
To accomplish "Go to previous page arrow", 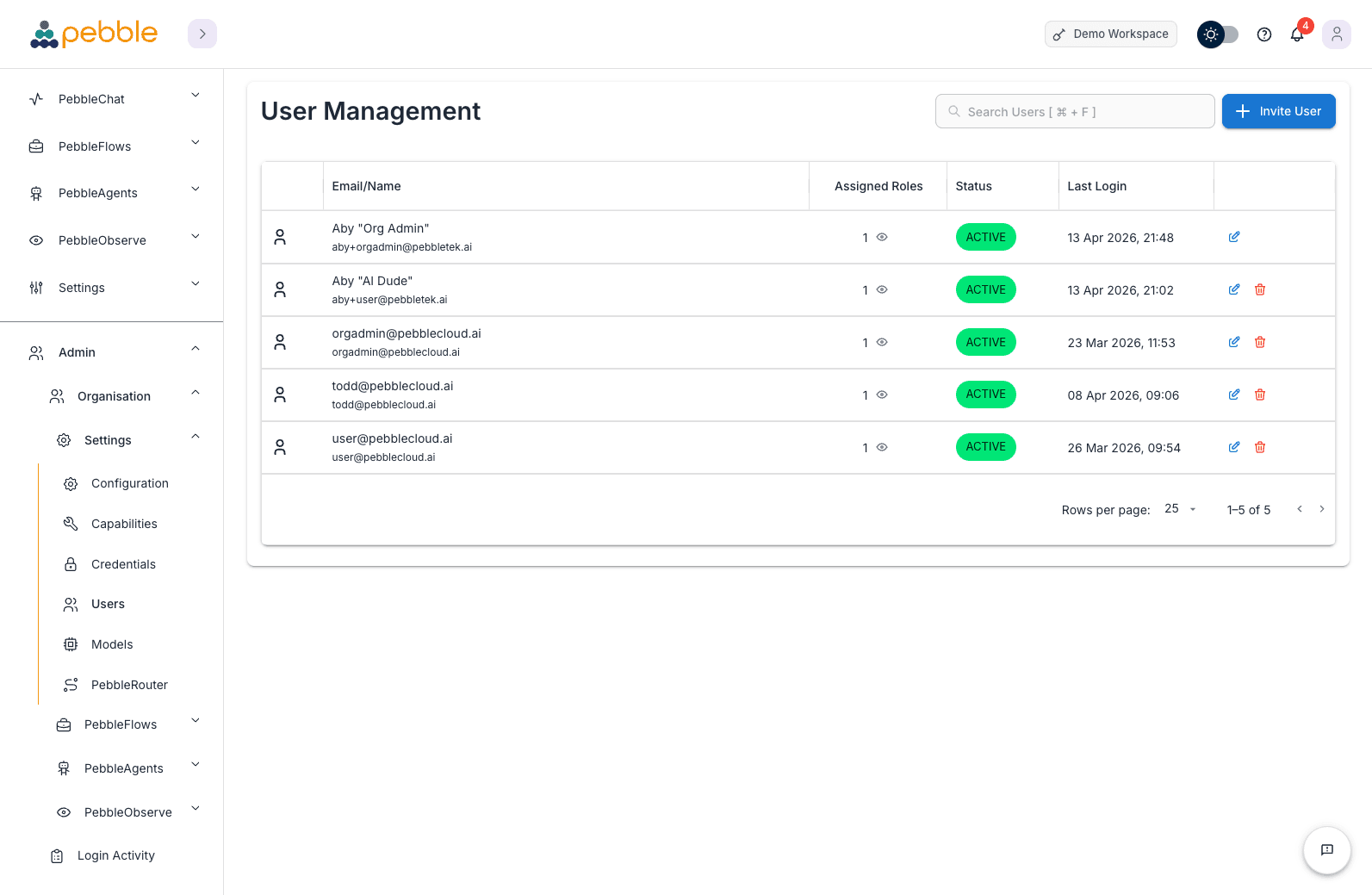I will 1300,509.
